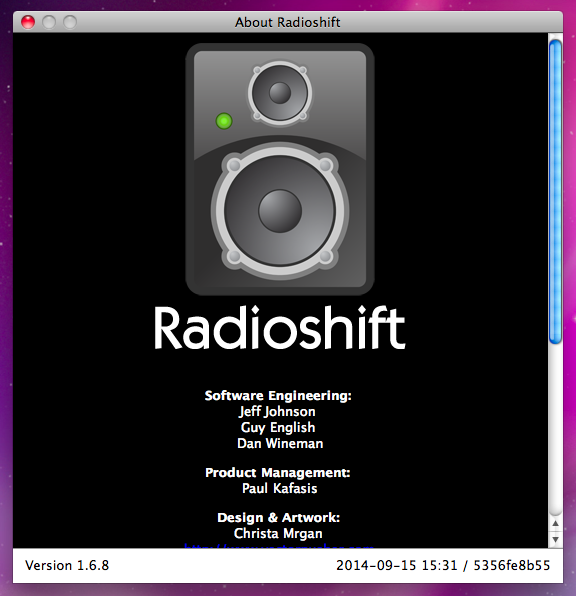Viewport: 576px width, 596px height.
Task: Click the Design & Artwork heading
Action: pyautogui.click(x=278, y=518)
